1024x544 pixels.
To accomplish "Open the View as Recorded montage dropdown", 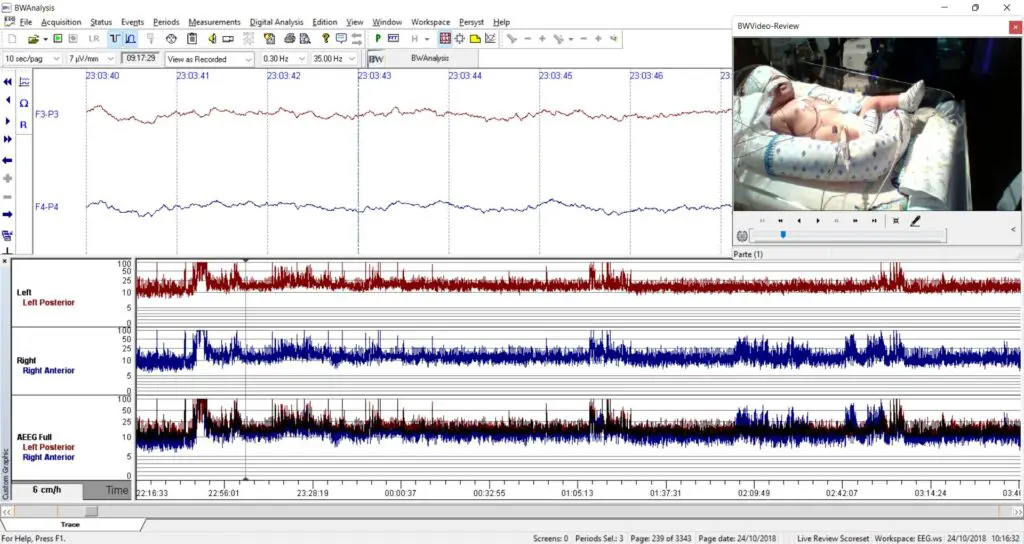I will 209,59.
